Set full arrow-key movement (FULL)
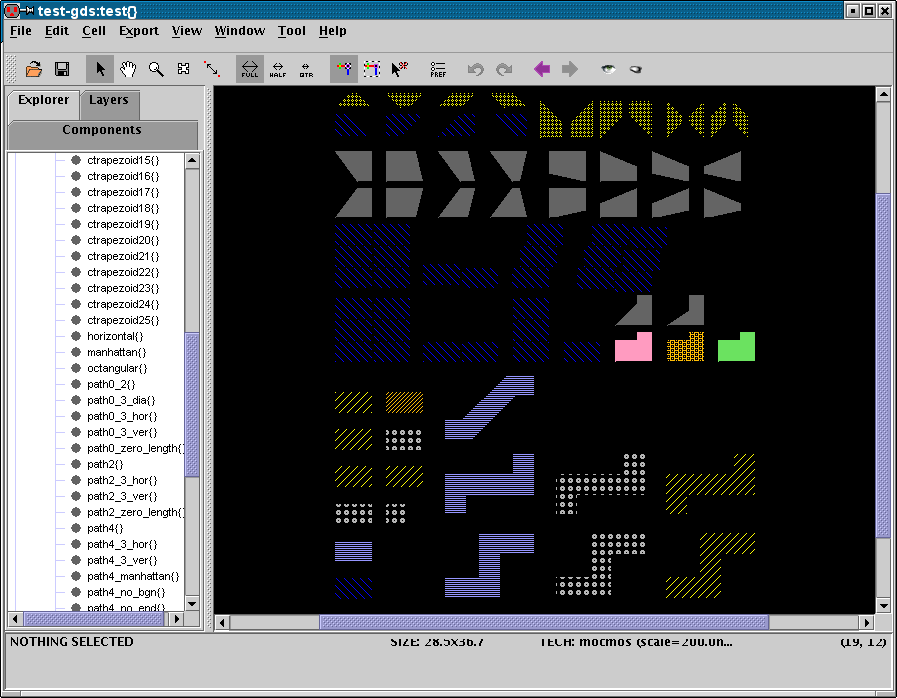The image size is (897, 698). 250,69
